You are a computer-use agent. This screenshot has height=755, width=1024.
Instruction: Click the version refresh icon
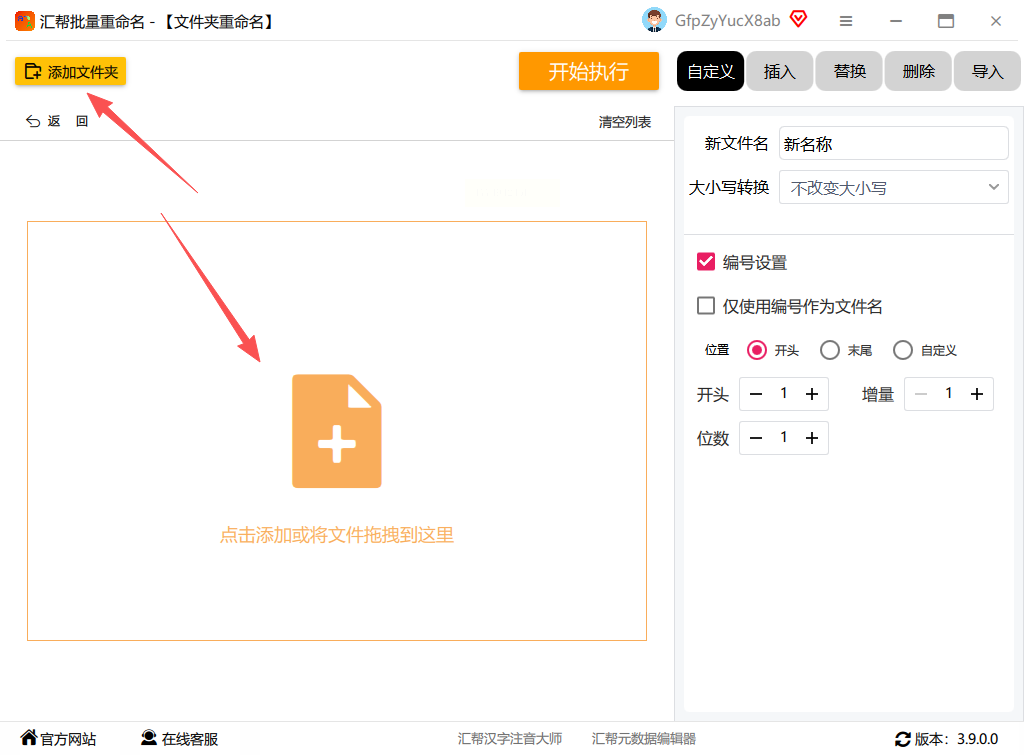[902, 739]
